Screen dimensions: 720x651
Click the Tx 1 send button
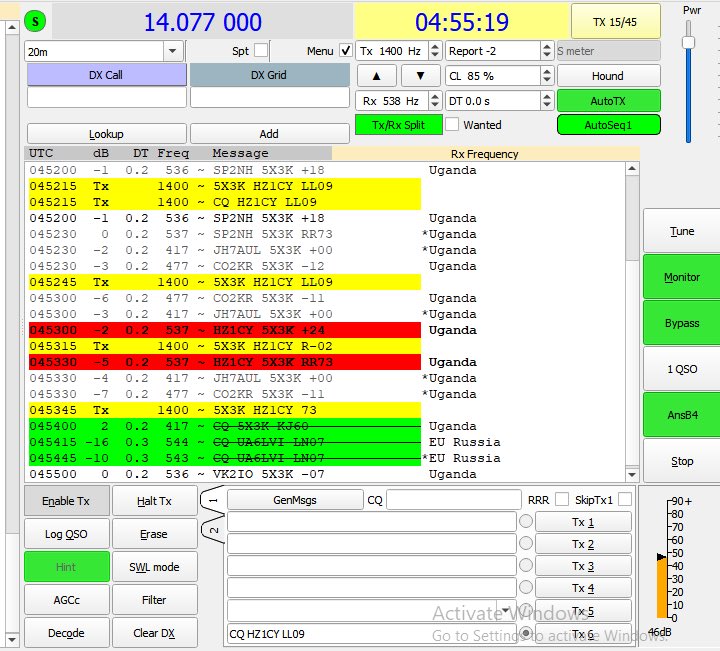(x=583, y=522)
